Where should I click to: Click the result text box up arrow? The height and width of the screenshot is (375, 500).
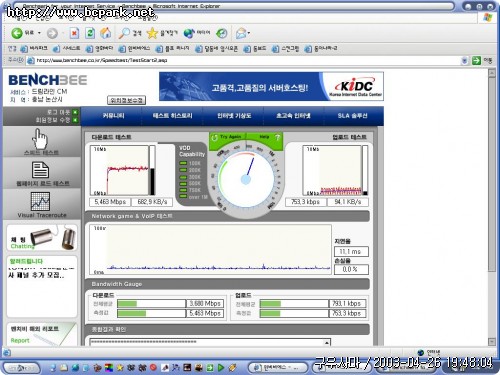pos(327,343)
